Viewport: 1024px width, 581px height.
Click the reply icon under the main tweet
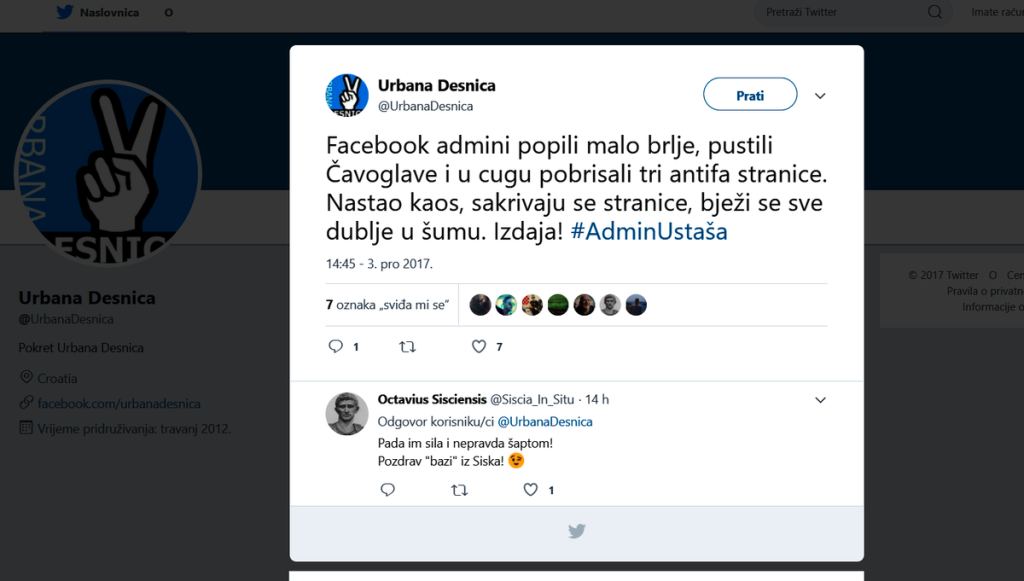click(x=336, y=347)
